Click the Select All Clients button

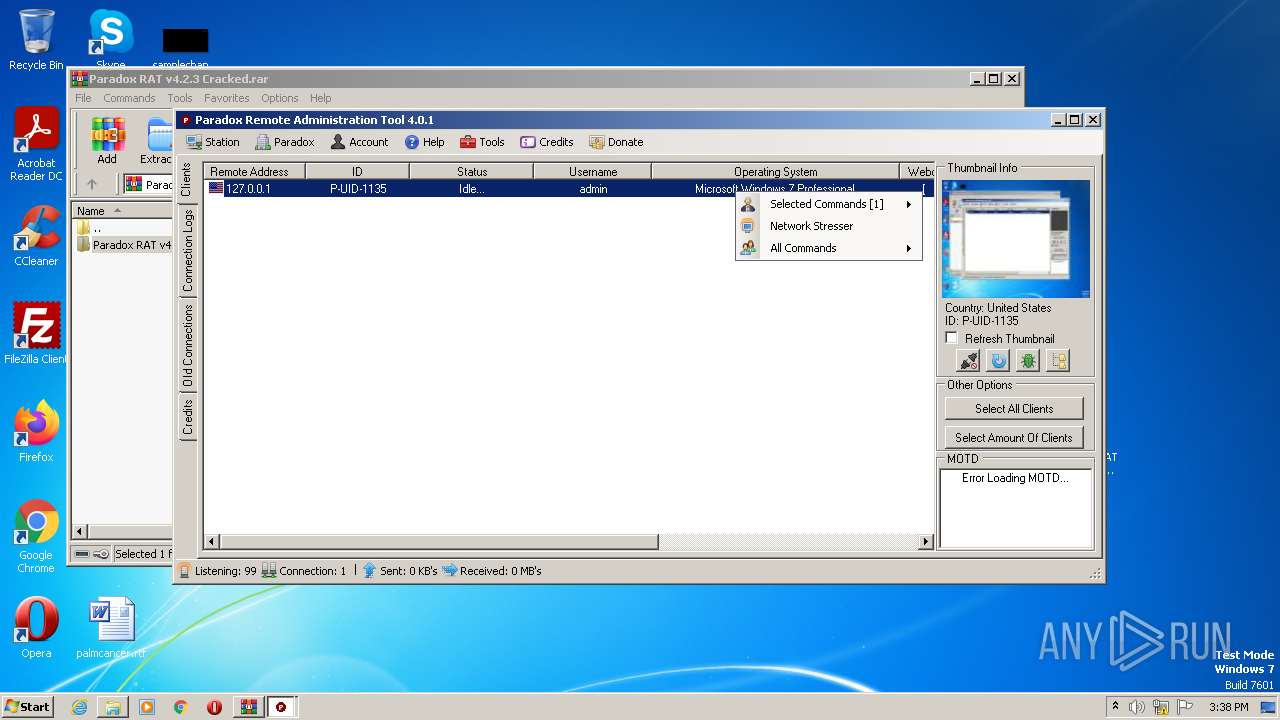[x=1014, y=408]
